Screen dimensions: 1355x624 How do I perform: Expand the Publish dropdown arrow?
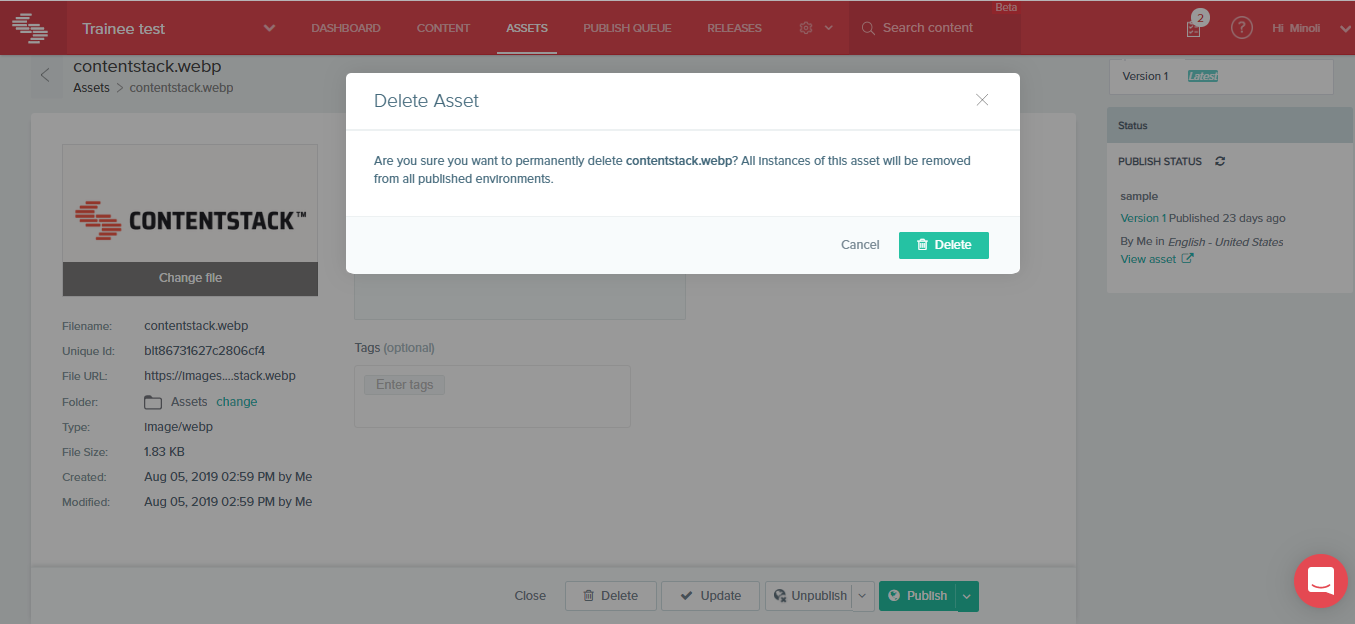967,596
